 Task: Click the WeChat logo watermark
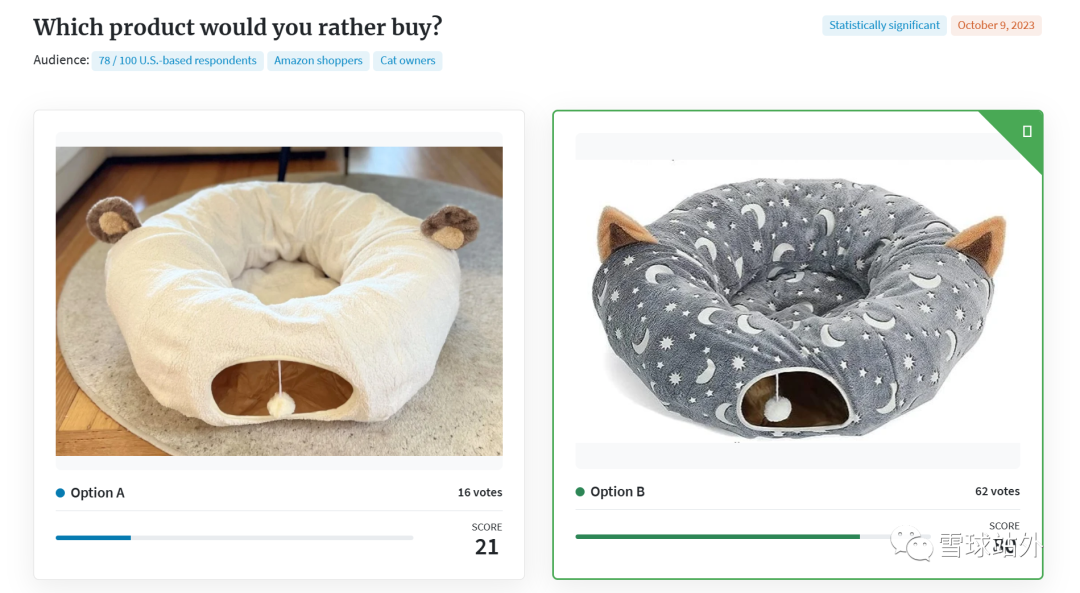click(910, 543)
